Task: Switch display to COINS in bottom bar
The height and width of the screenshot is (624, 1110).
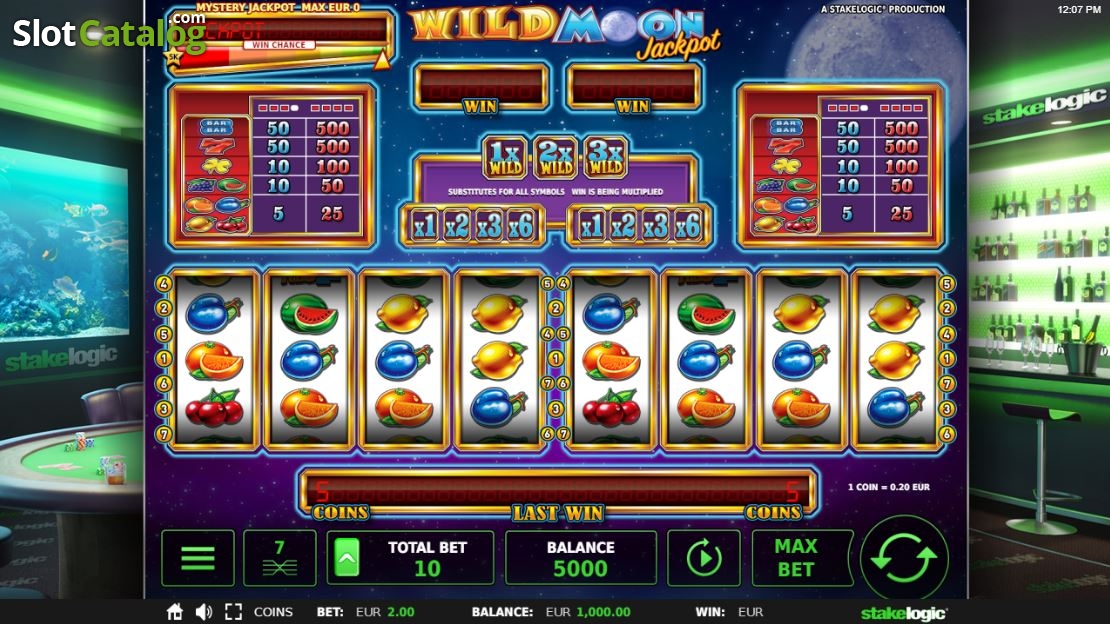Action: point(273,612)
